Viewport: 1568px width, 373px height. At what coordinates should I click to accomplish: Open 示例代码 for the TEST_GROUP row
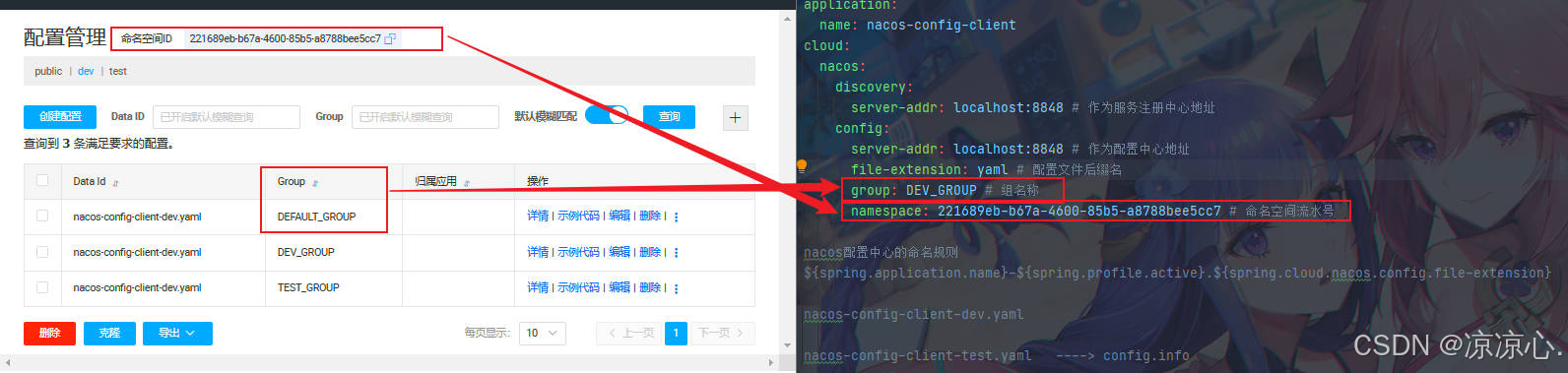tap(578, 287)
